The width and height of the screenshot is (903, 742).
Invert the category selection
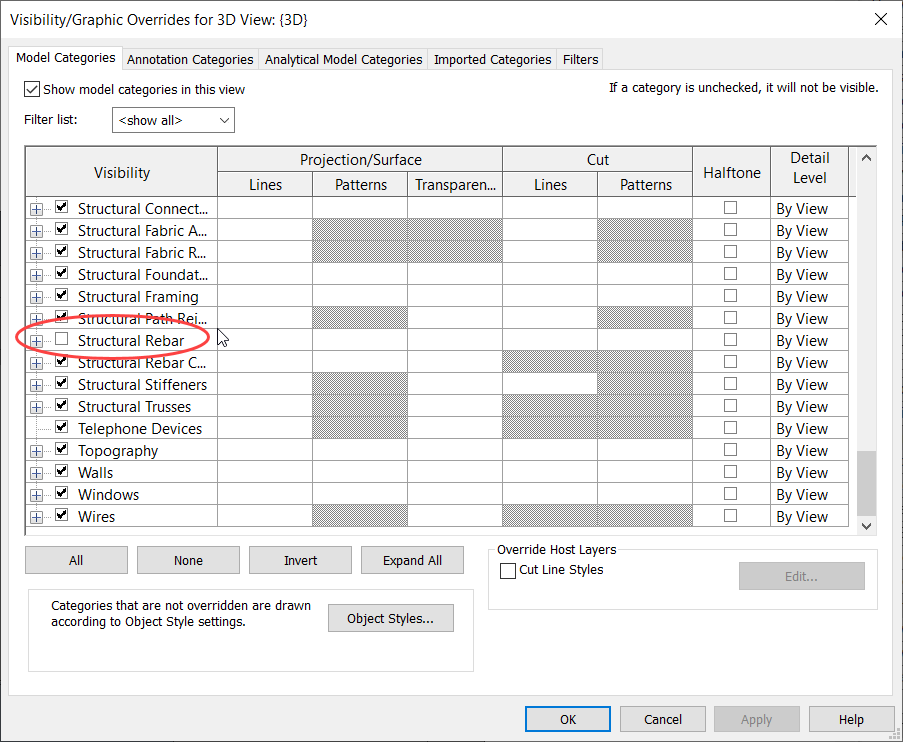300,560
